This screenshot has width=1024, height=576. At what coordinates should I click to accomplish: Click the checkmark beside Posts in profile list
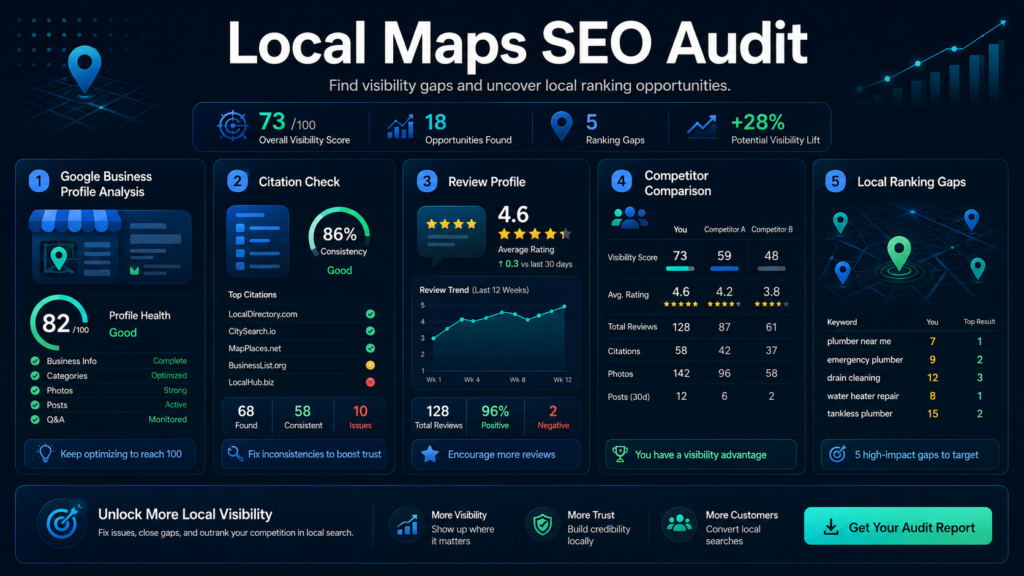(35, 405)
